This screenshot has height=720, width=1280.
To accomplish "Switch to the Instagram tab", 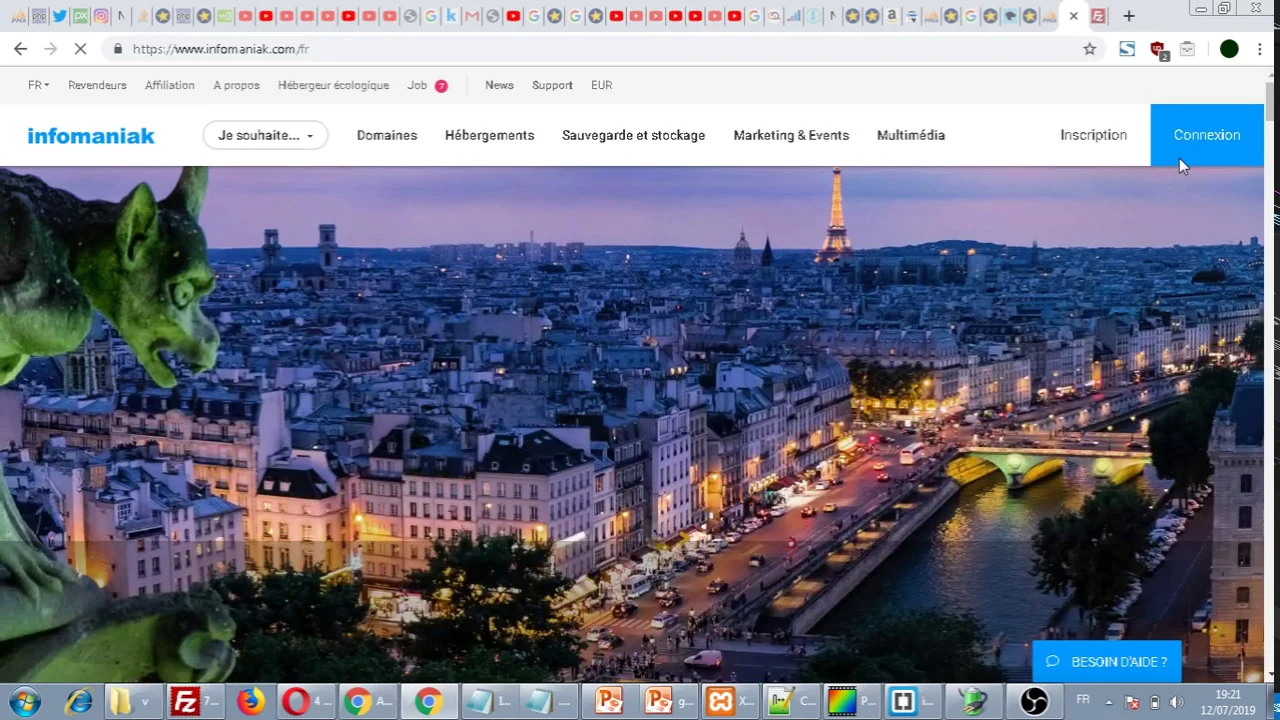I will (101, 16).
